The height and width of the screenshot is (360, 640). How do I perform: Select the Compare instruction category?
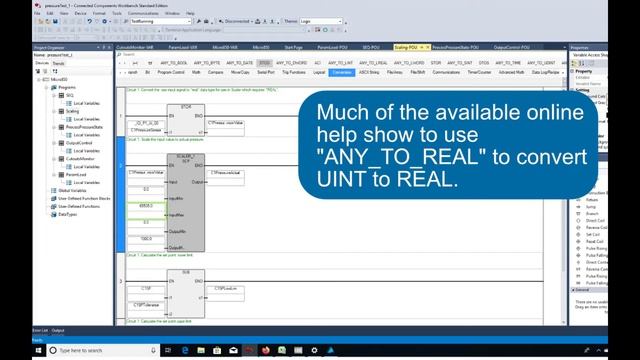click(x=216, y=72)
